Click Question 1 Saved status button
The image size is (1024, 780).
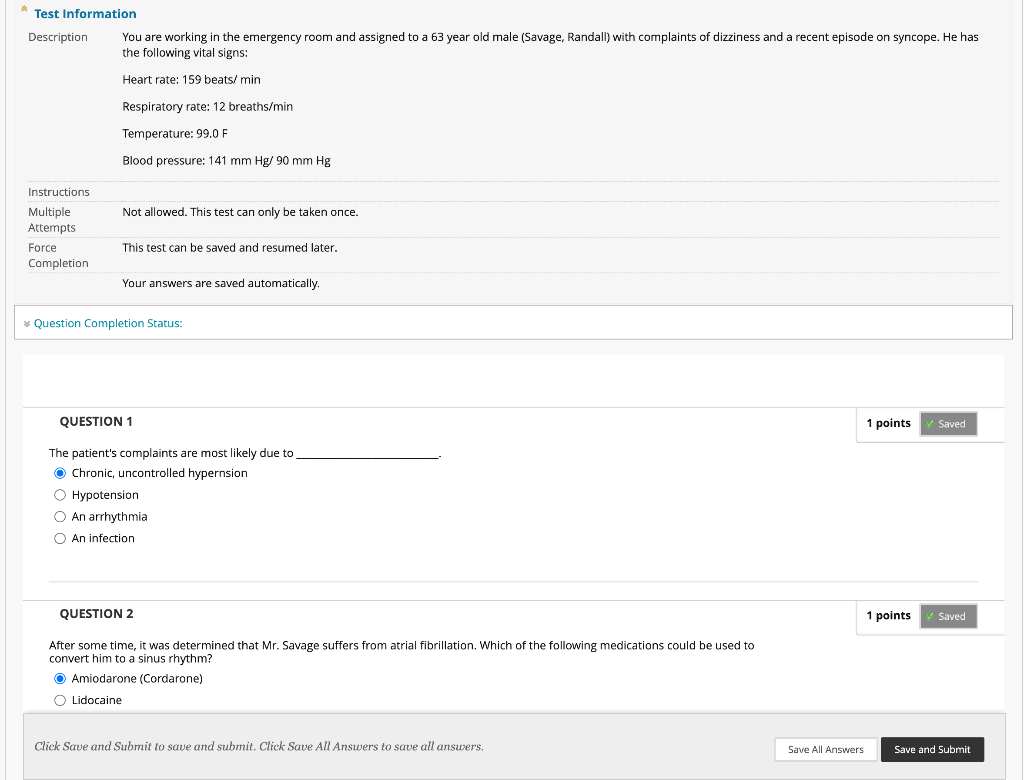[x=948, y=424]
